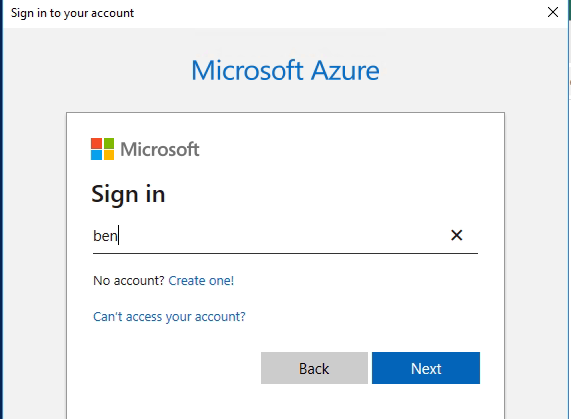Viewport: 571px width, 419px height.
Task: Close the Sign in to your account window
Action: tap(553, 12)
